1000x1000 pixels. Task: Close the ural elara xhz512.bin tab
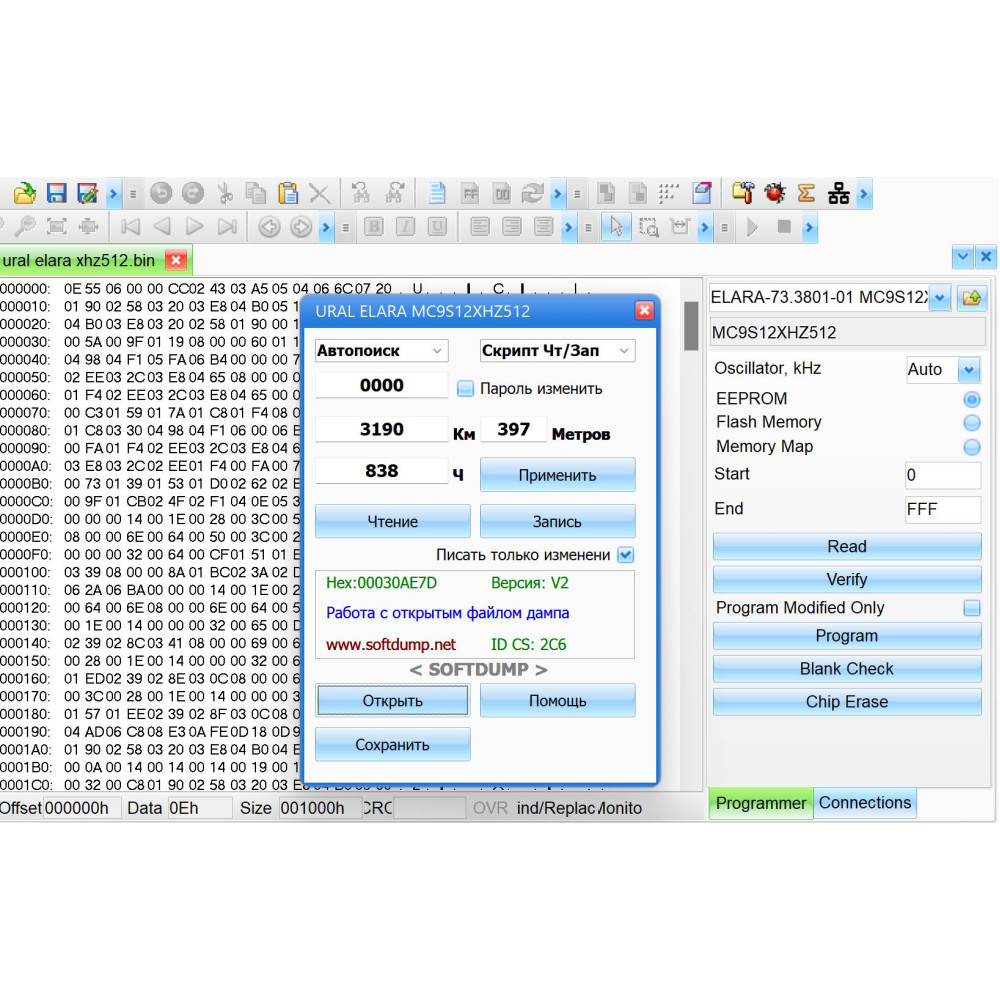tap(175, 260)
